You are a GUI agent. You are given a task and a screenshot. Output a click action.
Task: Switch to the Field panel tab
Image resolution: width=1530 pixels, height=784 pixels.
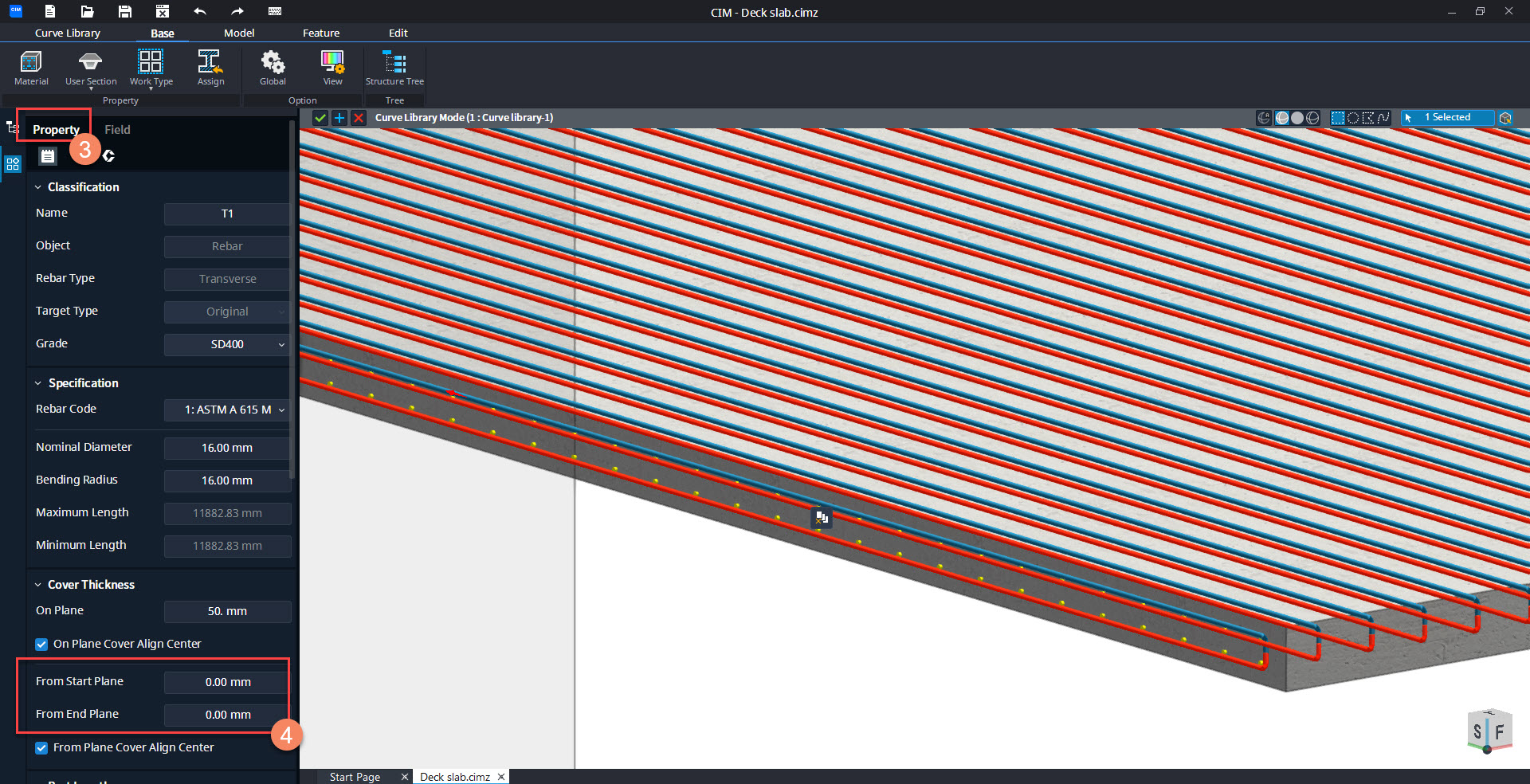tap(117, 130)
